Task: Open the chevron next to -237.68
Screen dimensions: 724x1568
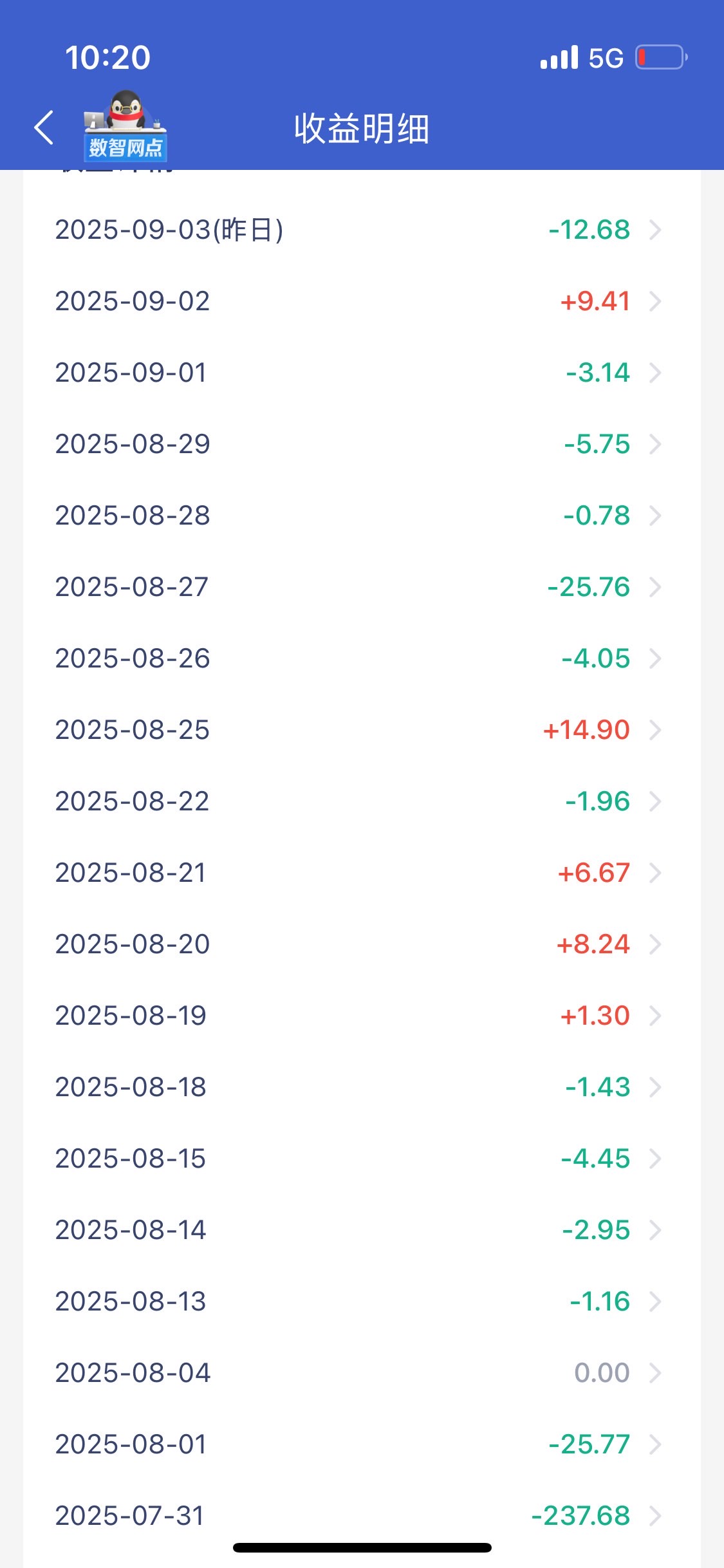Action: click(655, 1516)
